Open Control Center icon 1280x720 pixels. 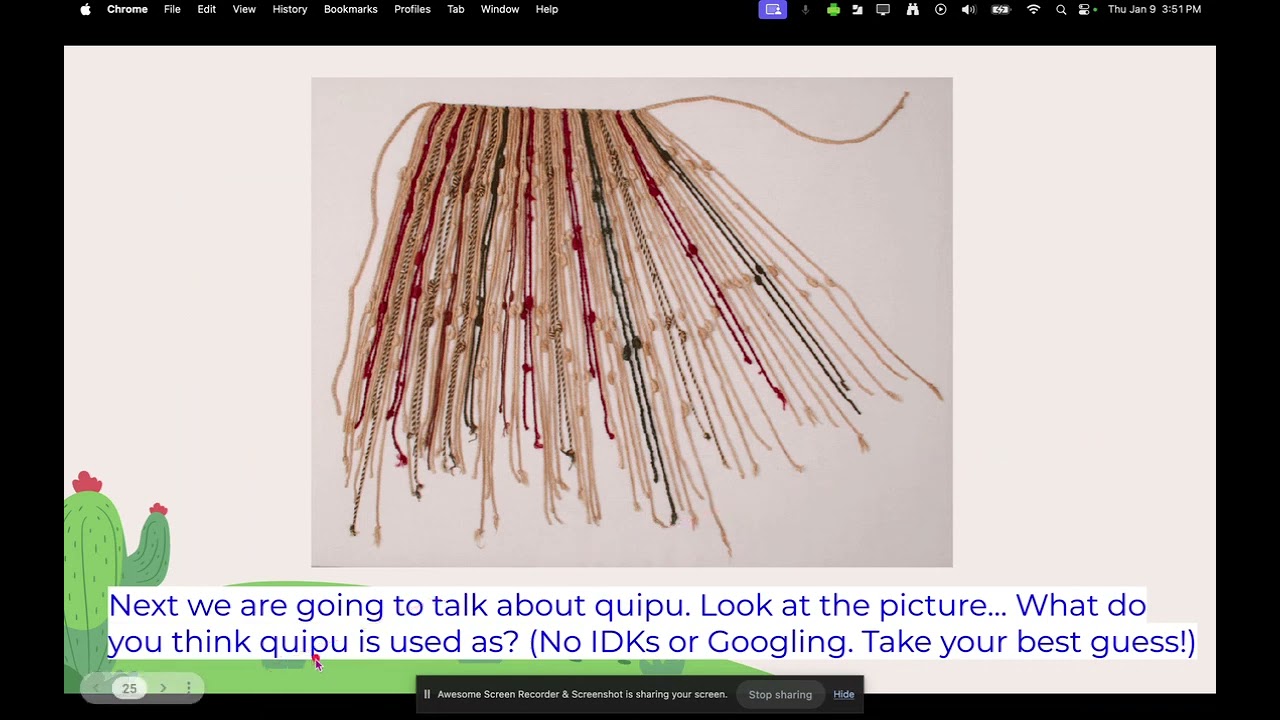1085,9
